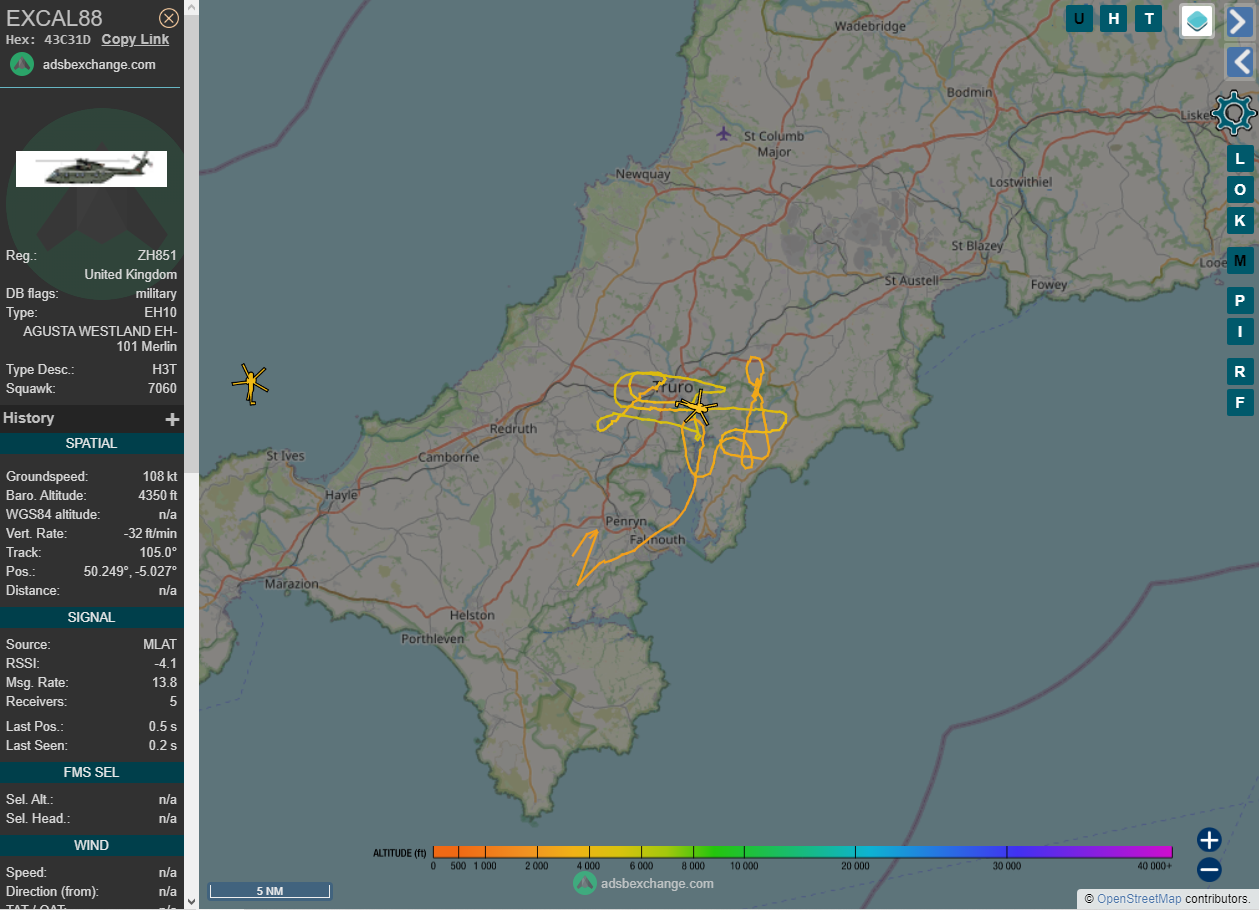Select the helicopter icon off the coast

pyautogui.click(x=250, y=383)
